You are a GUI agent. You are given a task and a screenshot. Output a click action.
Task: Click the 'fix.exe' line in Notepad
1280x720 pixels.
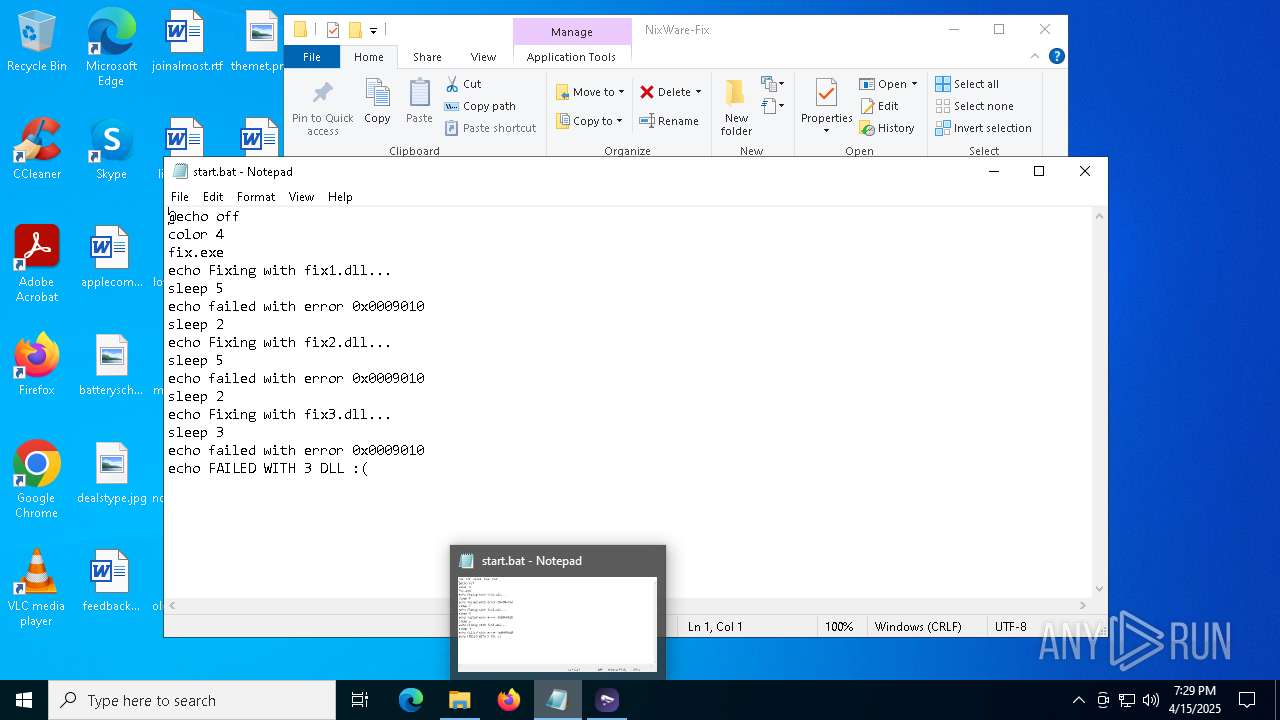point(196,252)
